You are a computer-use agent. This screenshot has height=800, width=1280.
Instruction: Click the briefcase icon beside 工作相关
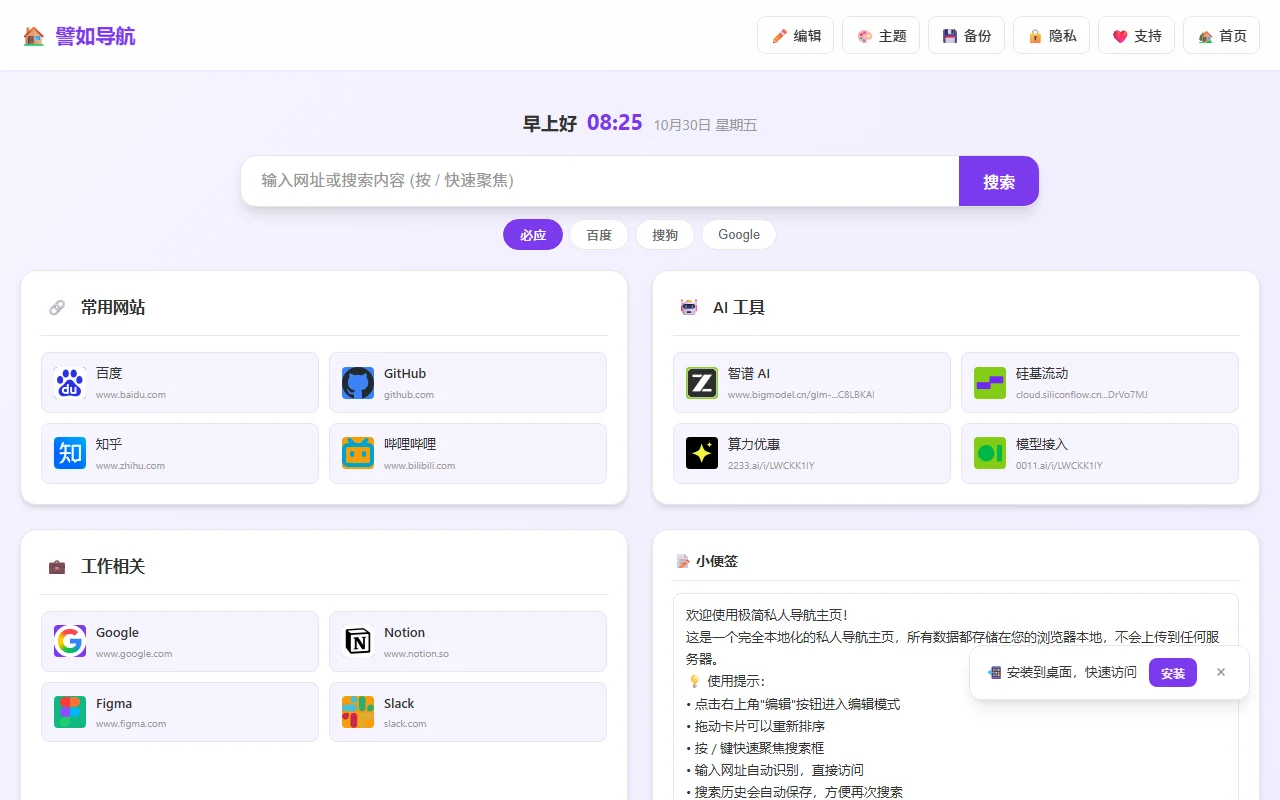pos(57,567)
